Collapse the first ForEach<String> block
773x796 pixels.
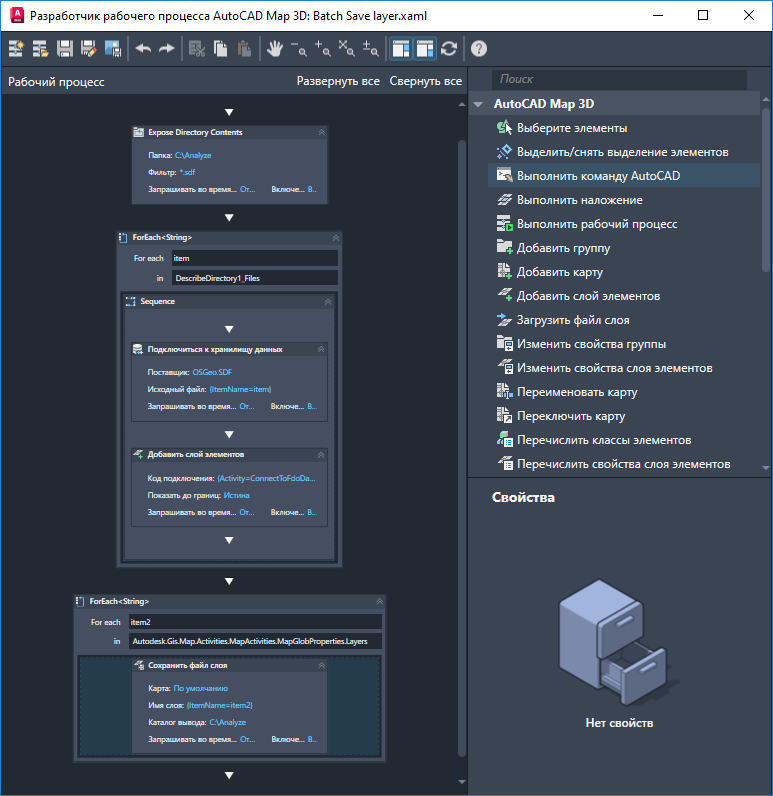point(335,238)
